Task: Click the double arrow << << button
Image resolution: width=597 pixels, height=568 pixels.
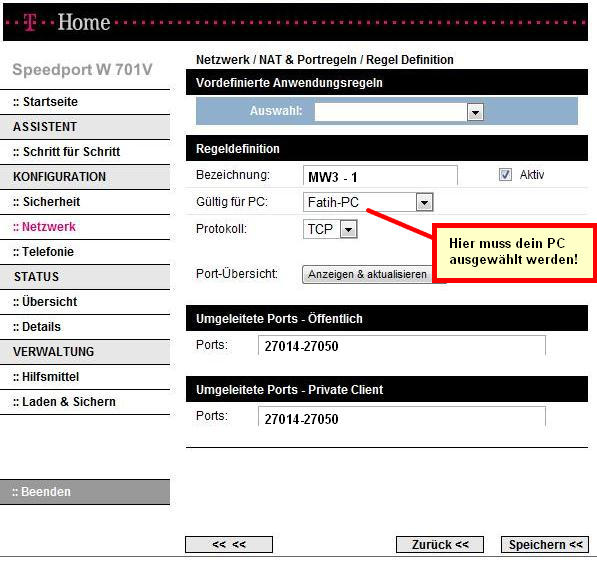Action: pyautogui.click(x=229, y=544)
